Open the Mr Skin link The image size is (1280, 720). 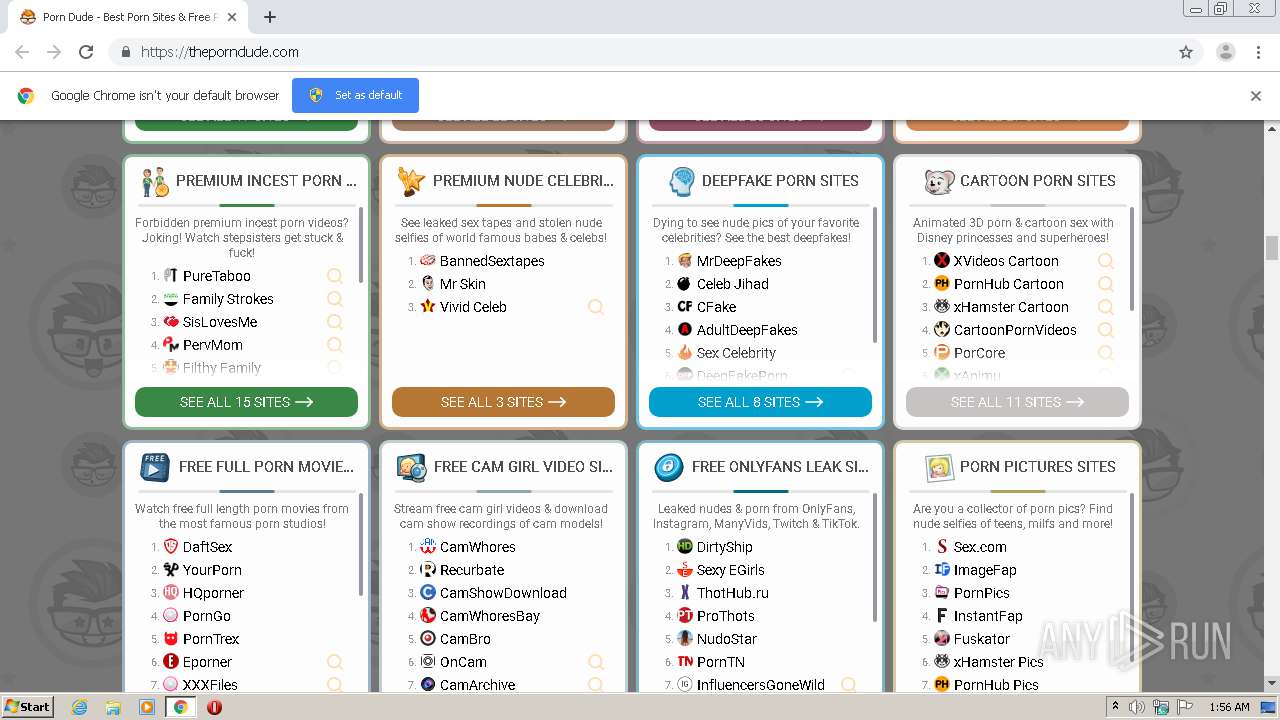[463, 284]
